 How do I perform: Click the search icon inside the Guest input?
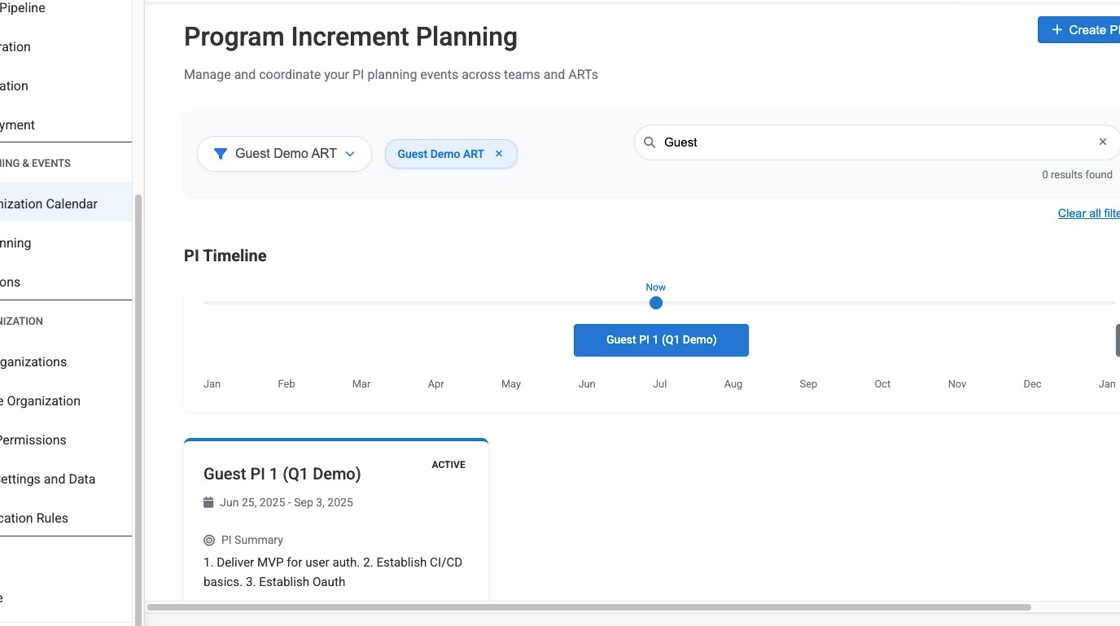coord(649,142)
